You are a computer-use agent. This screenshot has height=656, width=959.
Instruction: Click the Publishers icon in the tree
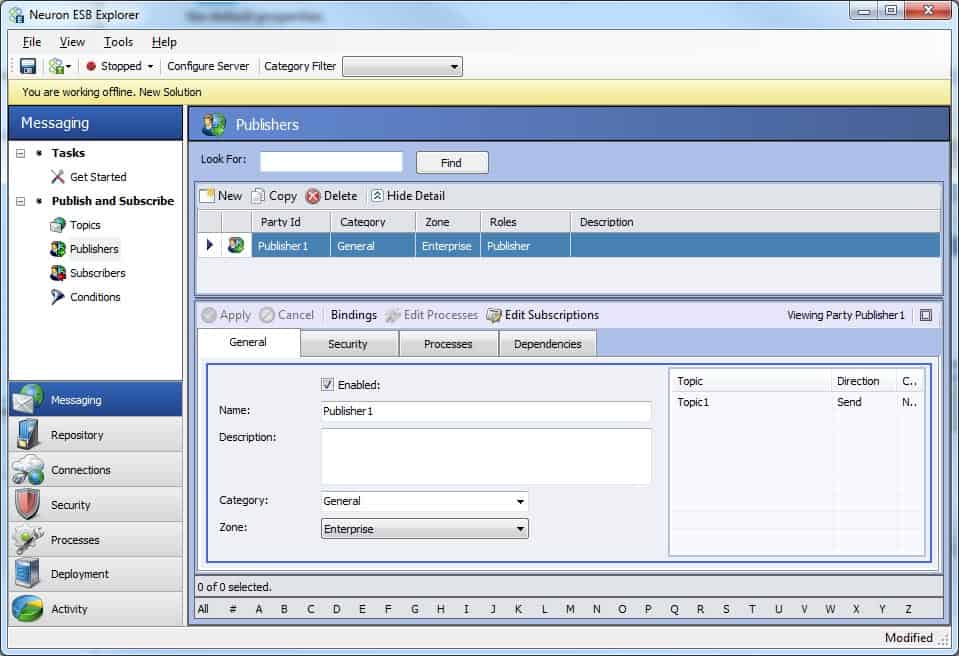point(57,249)
